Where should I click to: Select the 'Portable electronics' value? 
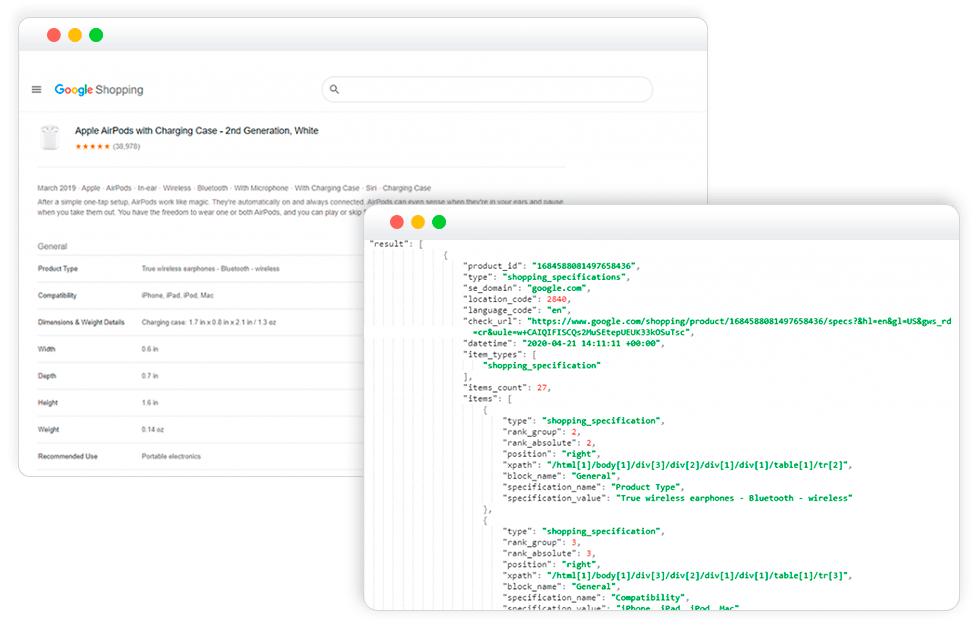pyautogui.click(x=171, y=456)
